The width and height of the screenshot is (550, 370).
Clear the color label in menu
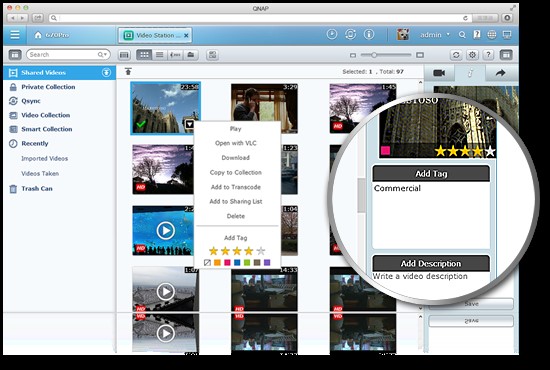pos(207,262)
